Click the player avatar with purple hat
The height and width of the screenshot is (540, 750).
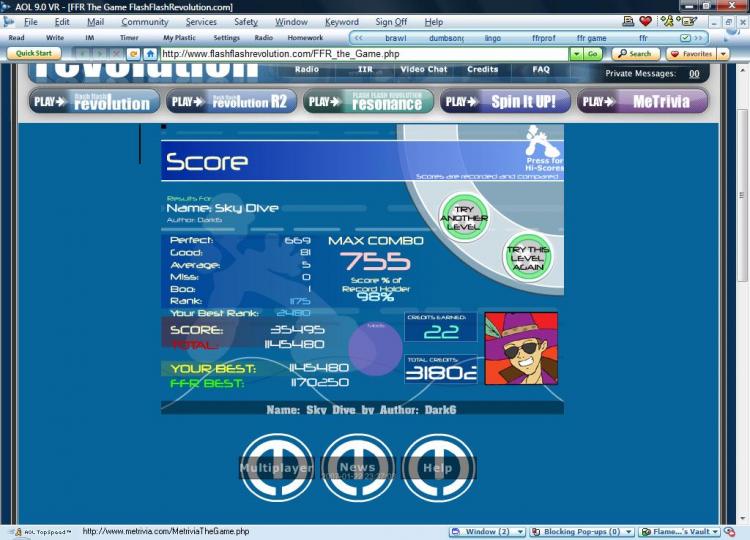pyautogui.click(x=521, y=349)
